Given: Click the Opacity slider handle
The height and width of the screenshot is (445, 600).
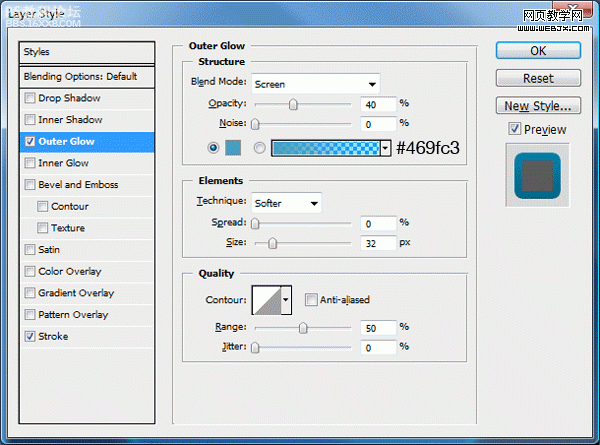Looking at the screenshot, I should [x=293, y=104].
